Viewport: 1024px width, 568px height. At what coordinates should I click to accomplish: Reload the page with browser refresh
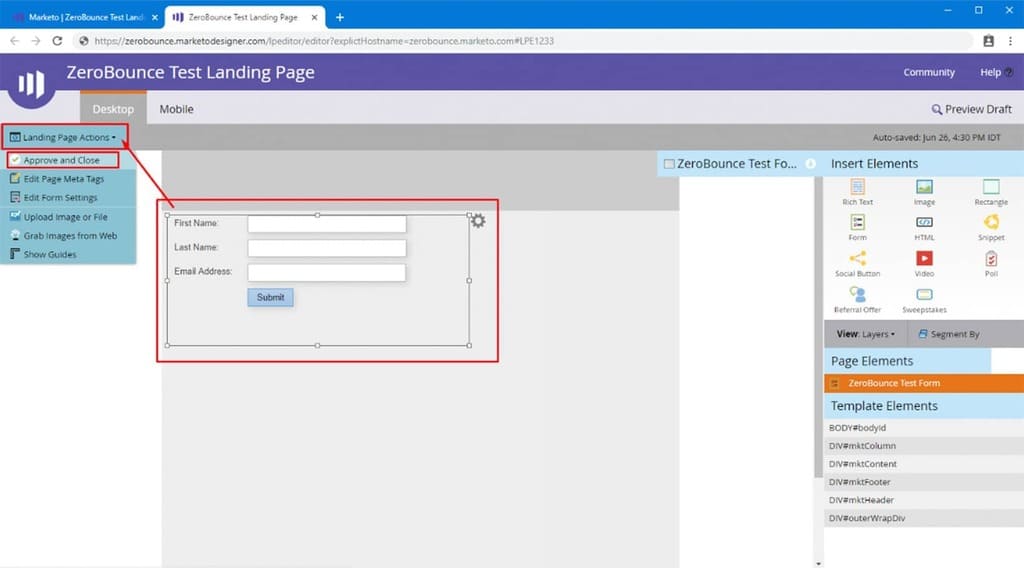pos(57,40)
